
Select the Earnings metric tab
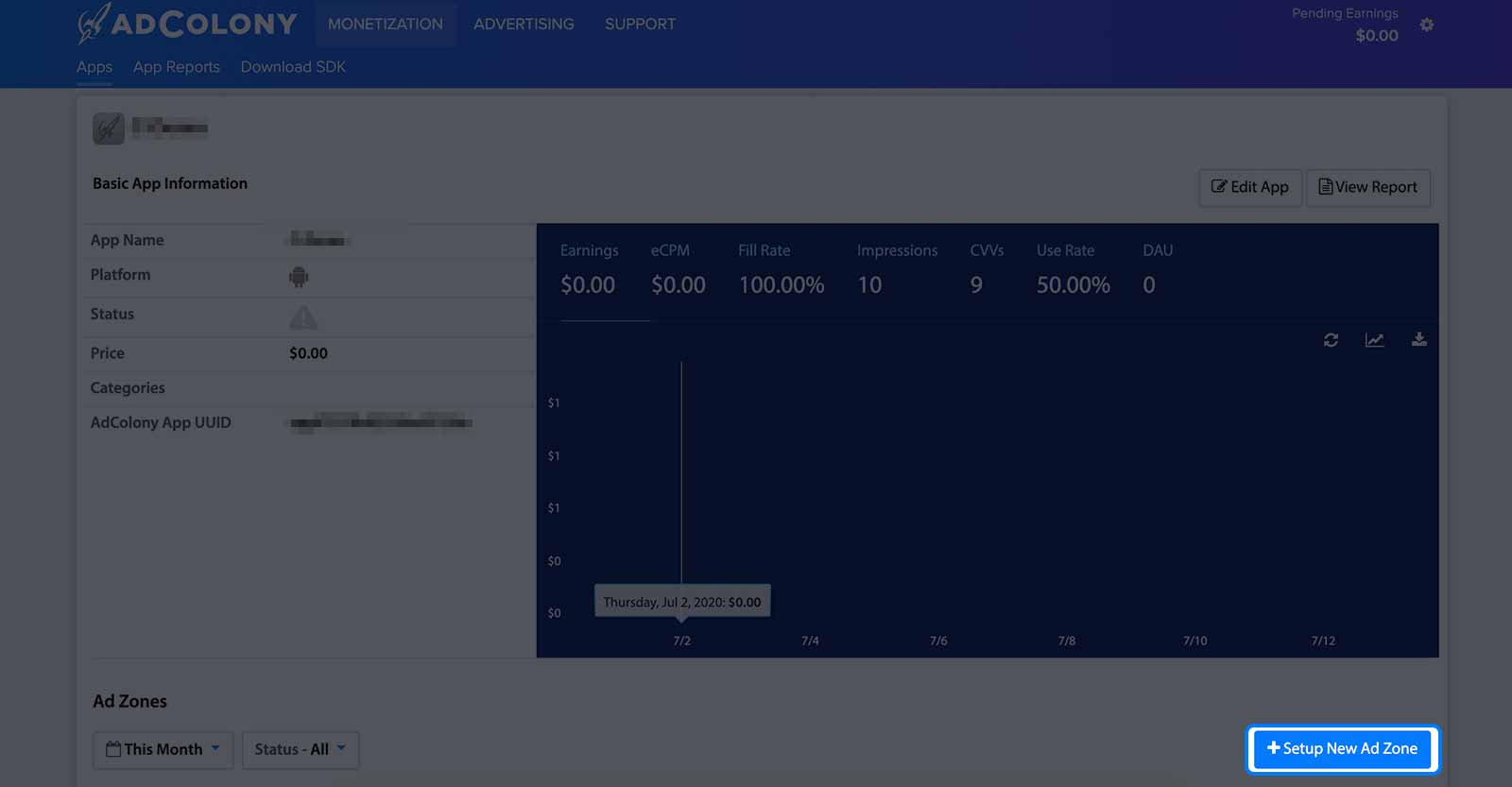pyautogui.click(x=589, y=268)
